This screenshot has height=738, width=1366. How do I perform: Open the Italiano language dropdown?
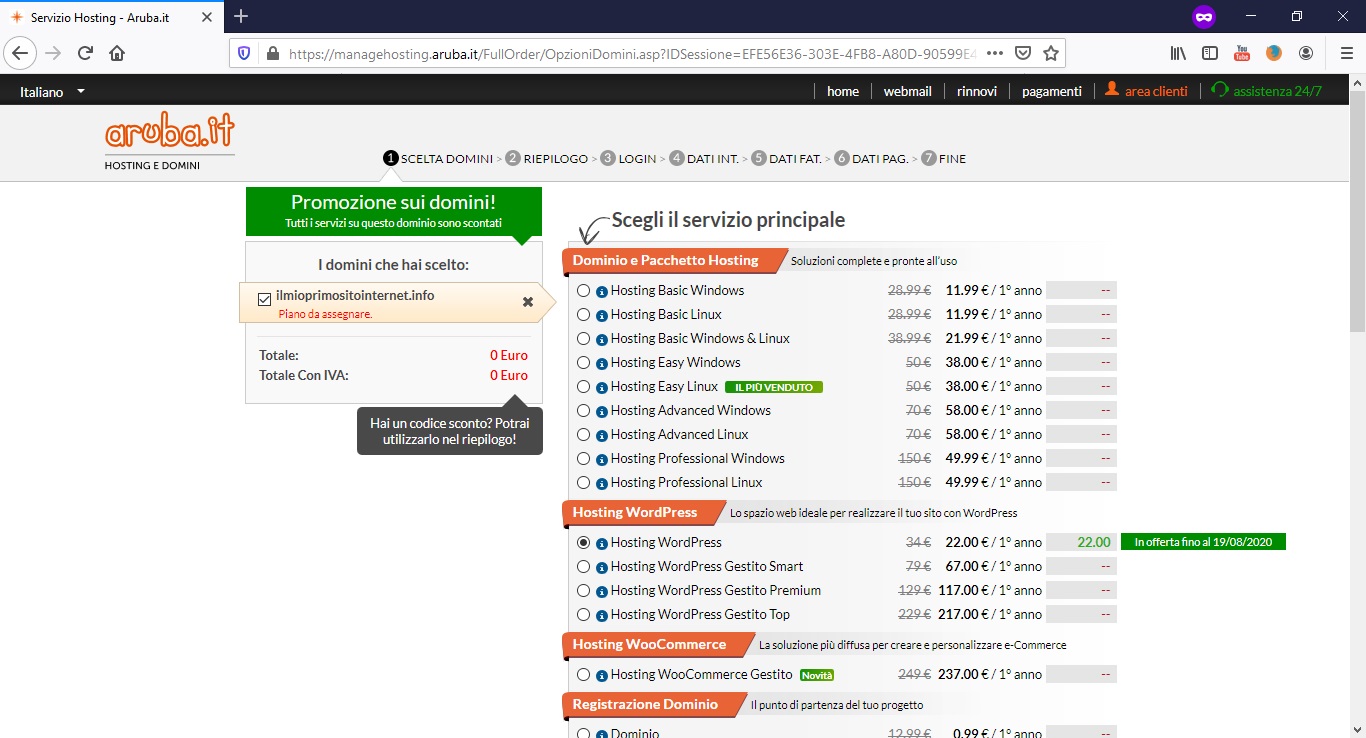click(x=52, y=91)
